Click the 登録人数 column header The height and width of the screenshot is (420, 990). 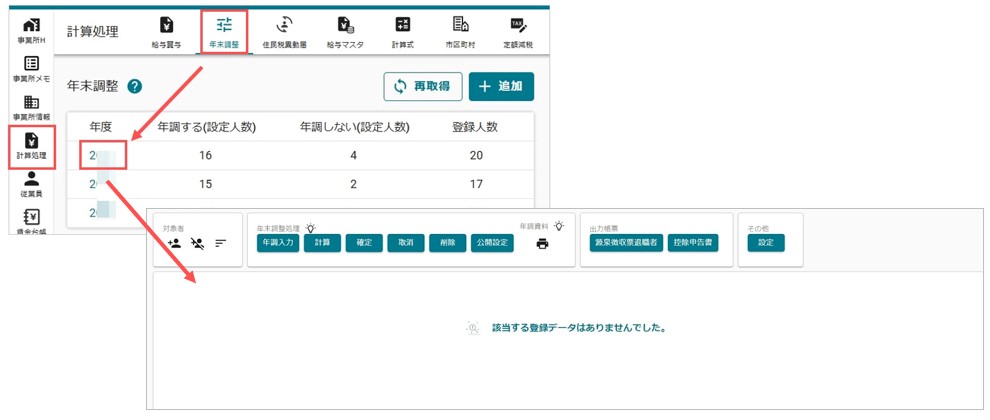(475, 127)
